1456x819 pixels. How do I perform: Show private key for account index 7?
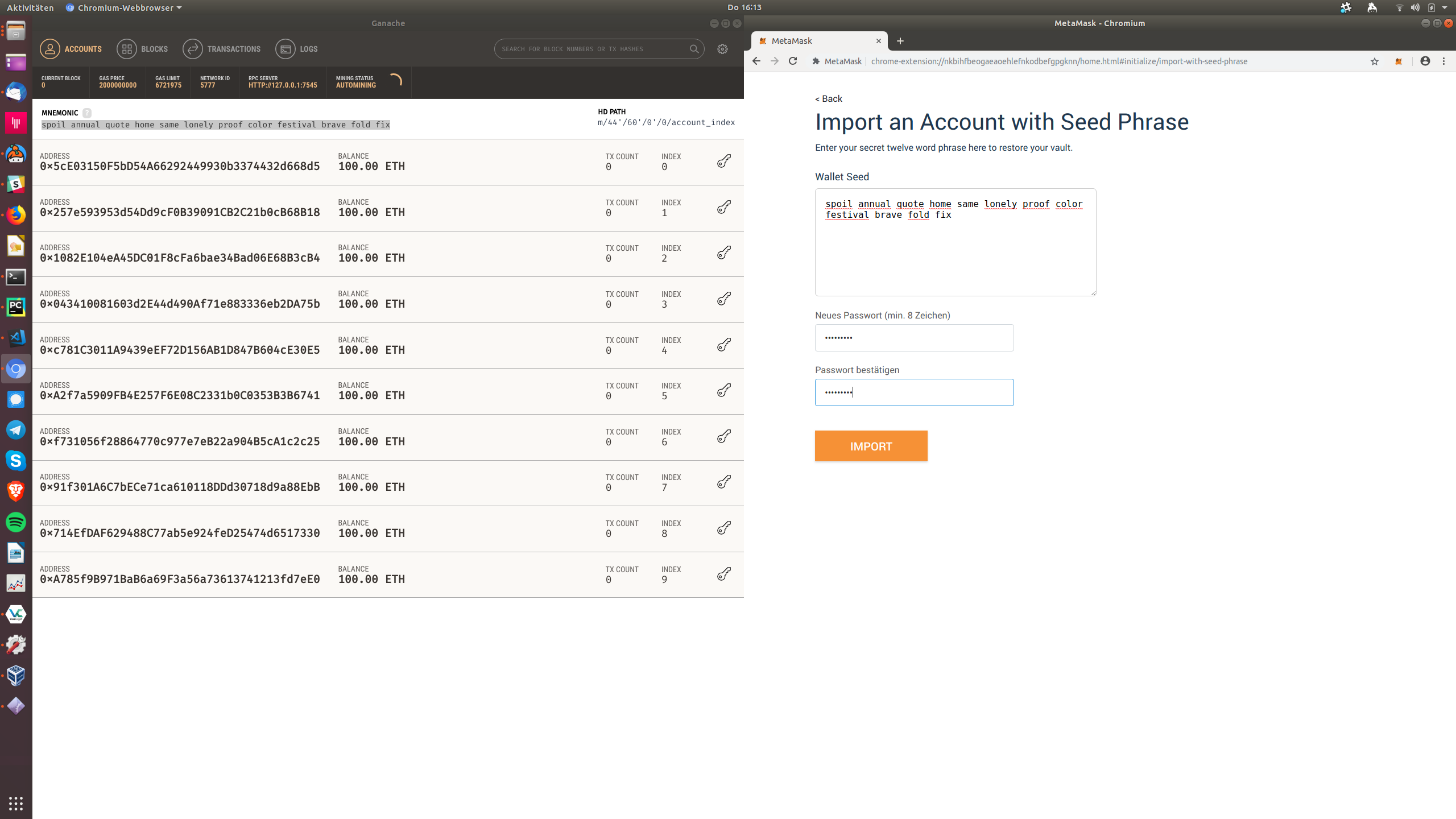tap(723, 482)
